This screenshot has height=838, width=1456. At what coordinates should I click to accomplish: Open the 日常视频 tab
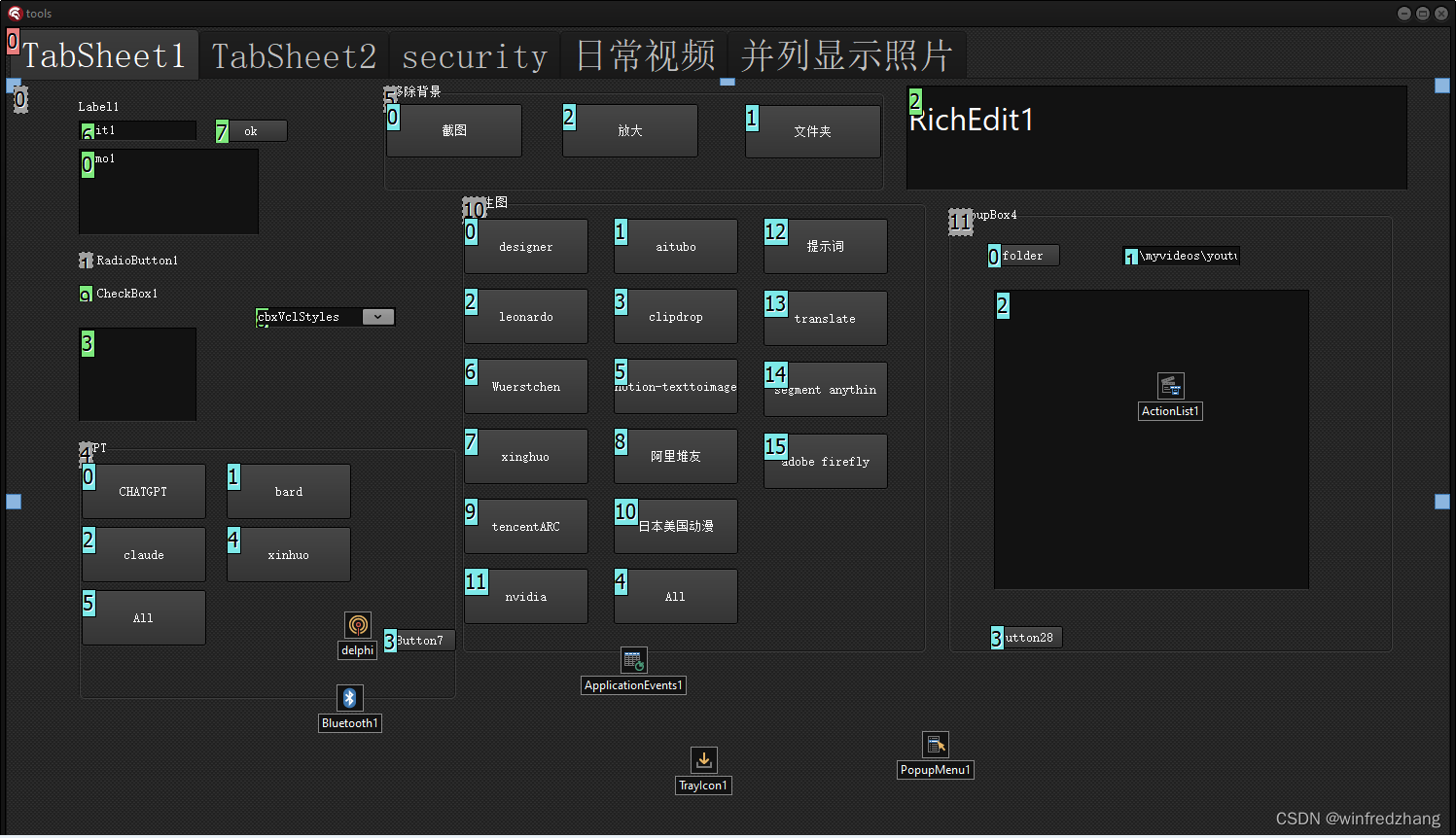(645, 55)
